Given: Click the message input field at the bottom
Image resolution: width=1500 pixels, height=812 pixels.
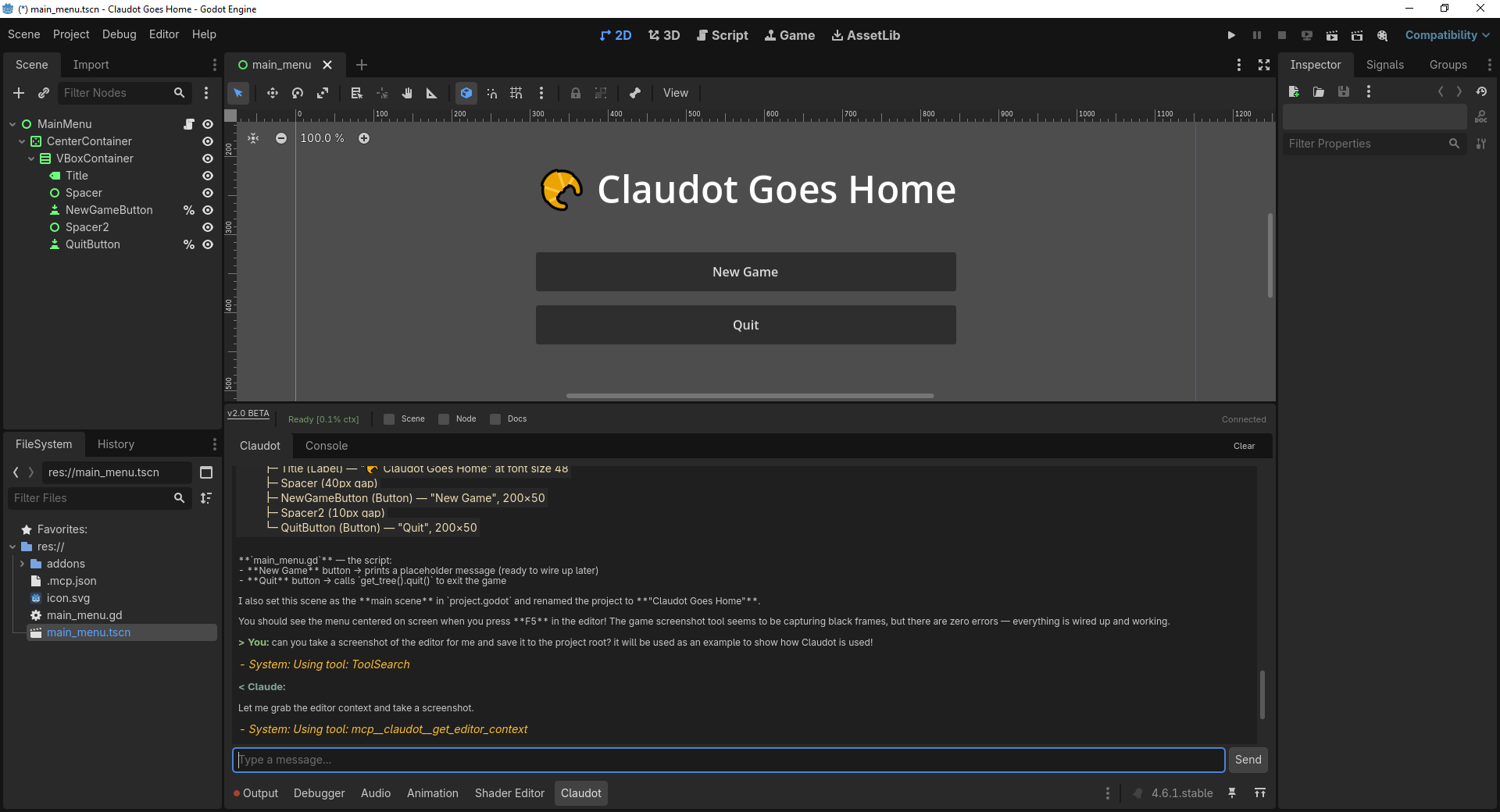Looking at the screenshot, I should tap(727, 760).
